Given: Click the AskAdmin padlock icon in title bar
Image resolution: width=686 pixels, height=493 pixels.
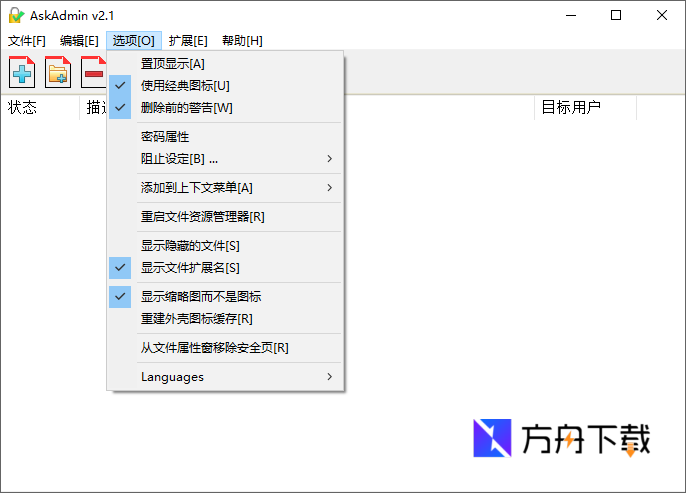Looking at the screenshot, I should tap(16, 15).
